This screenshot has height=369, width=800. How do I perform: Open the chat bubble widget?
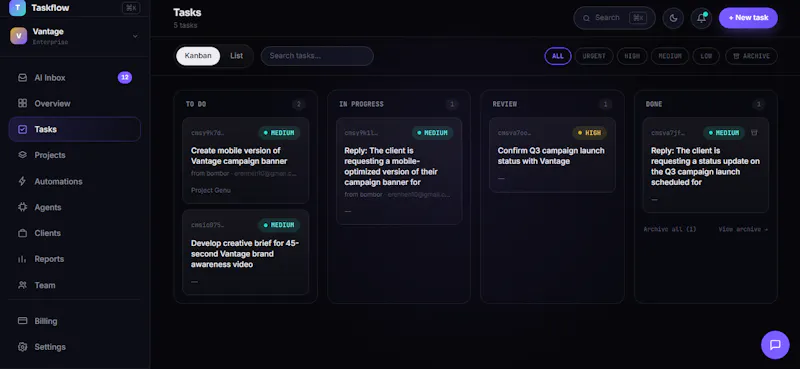[775, 345]
